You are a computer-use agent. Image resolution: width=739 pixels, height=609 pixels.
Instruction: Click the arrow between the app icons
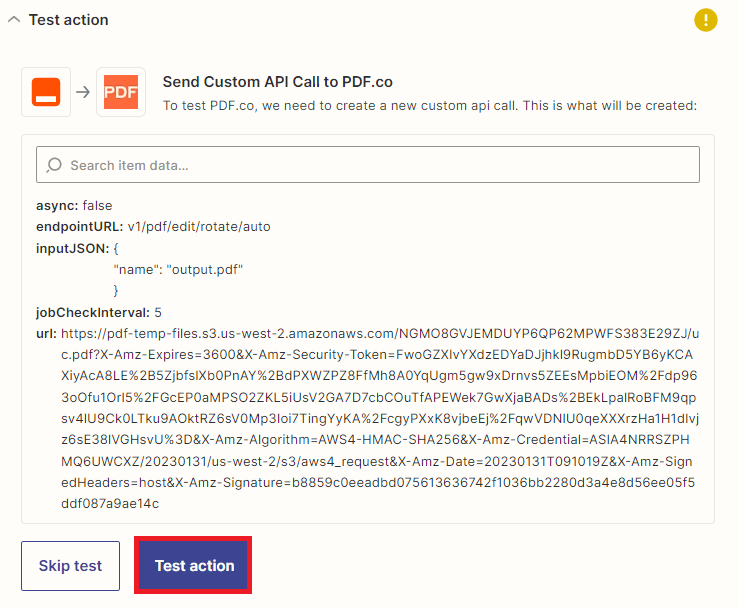[x=83, y=93]
